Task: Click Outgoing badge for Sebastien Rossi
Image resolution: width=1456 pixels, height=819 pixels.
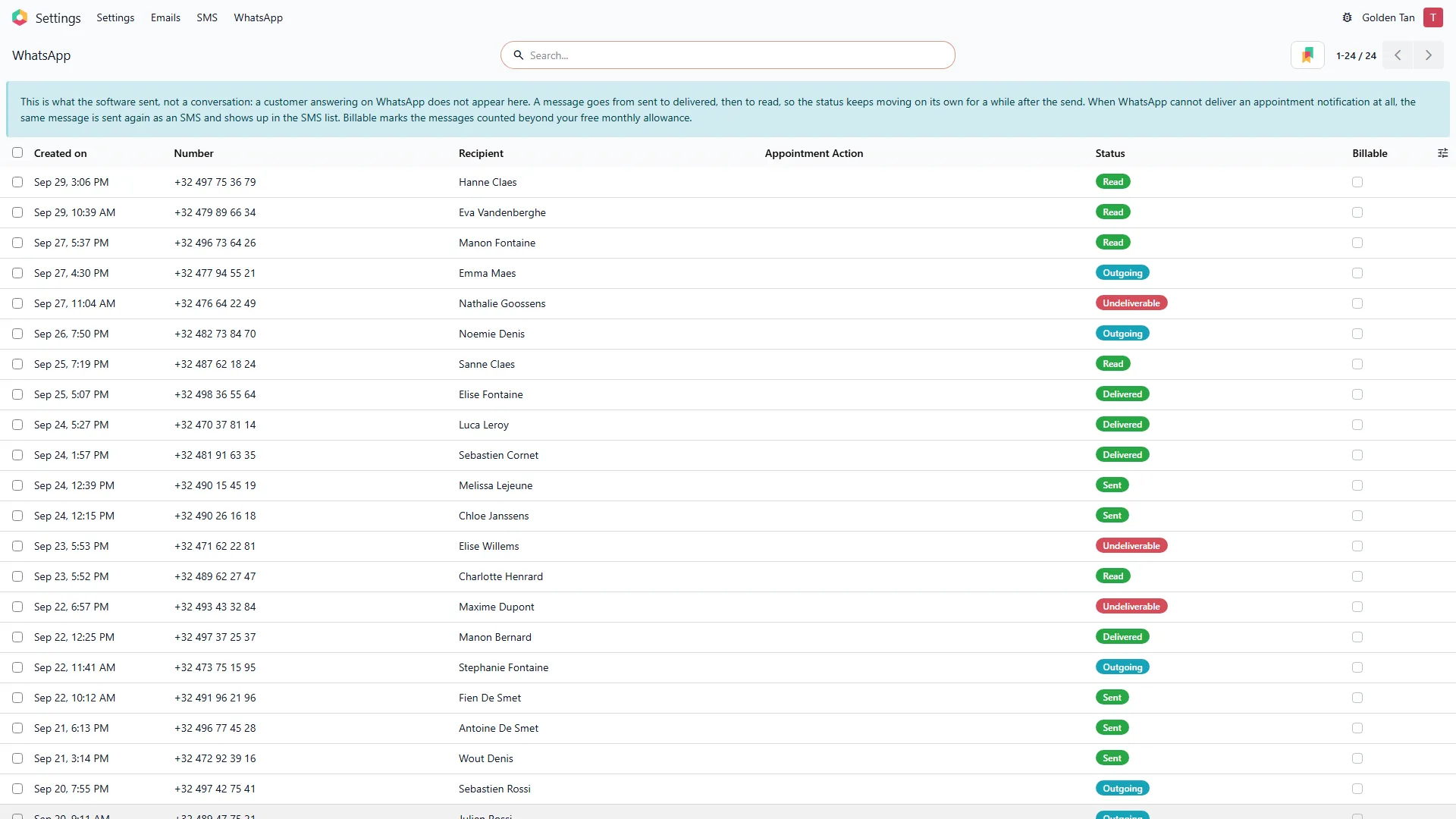Action: tap(1122, 789)
